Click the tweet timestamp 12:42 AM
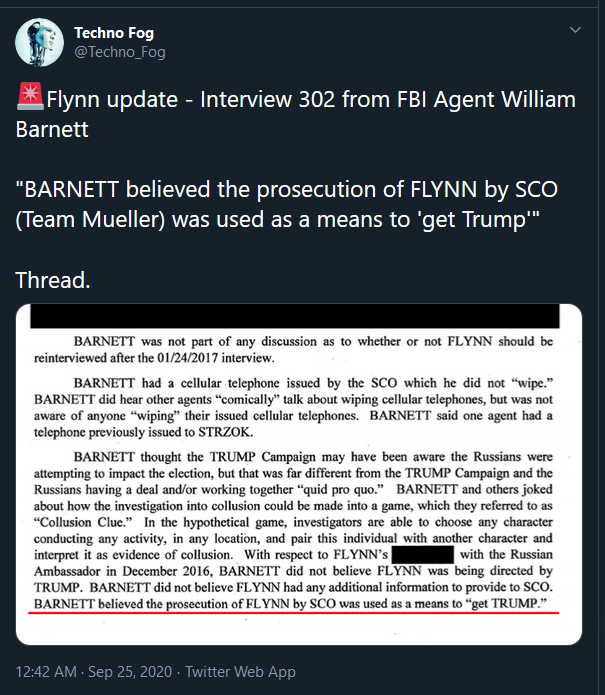 click(x=46, y=672)
